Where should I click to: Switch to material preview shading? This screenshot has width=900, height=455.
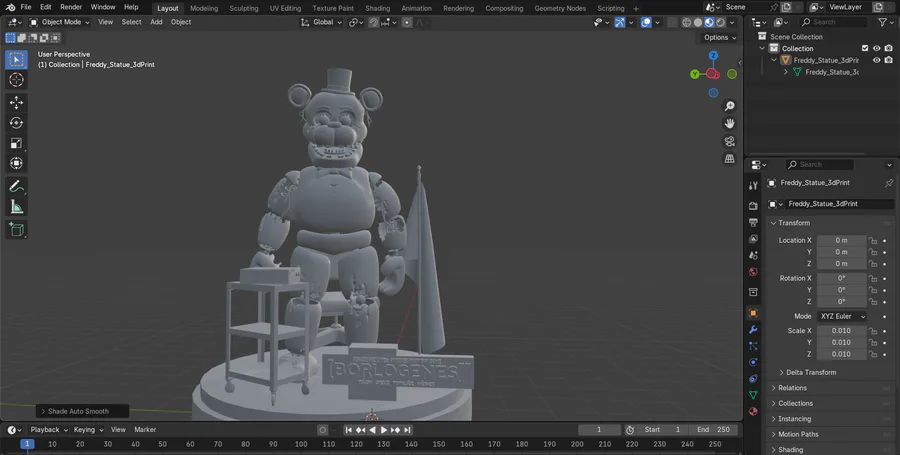[x=709, y=22]
